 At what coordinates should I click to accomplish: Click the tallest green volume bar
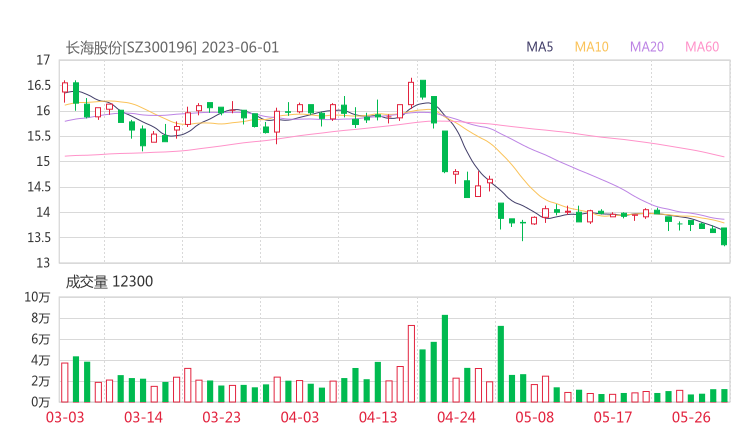click(445, 359)
